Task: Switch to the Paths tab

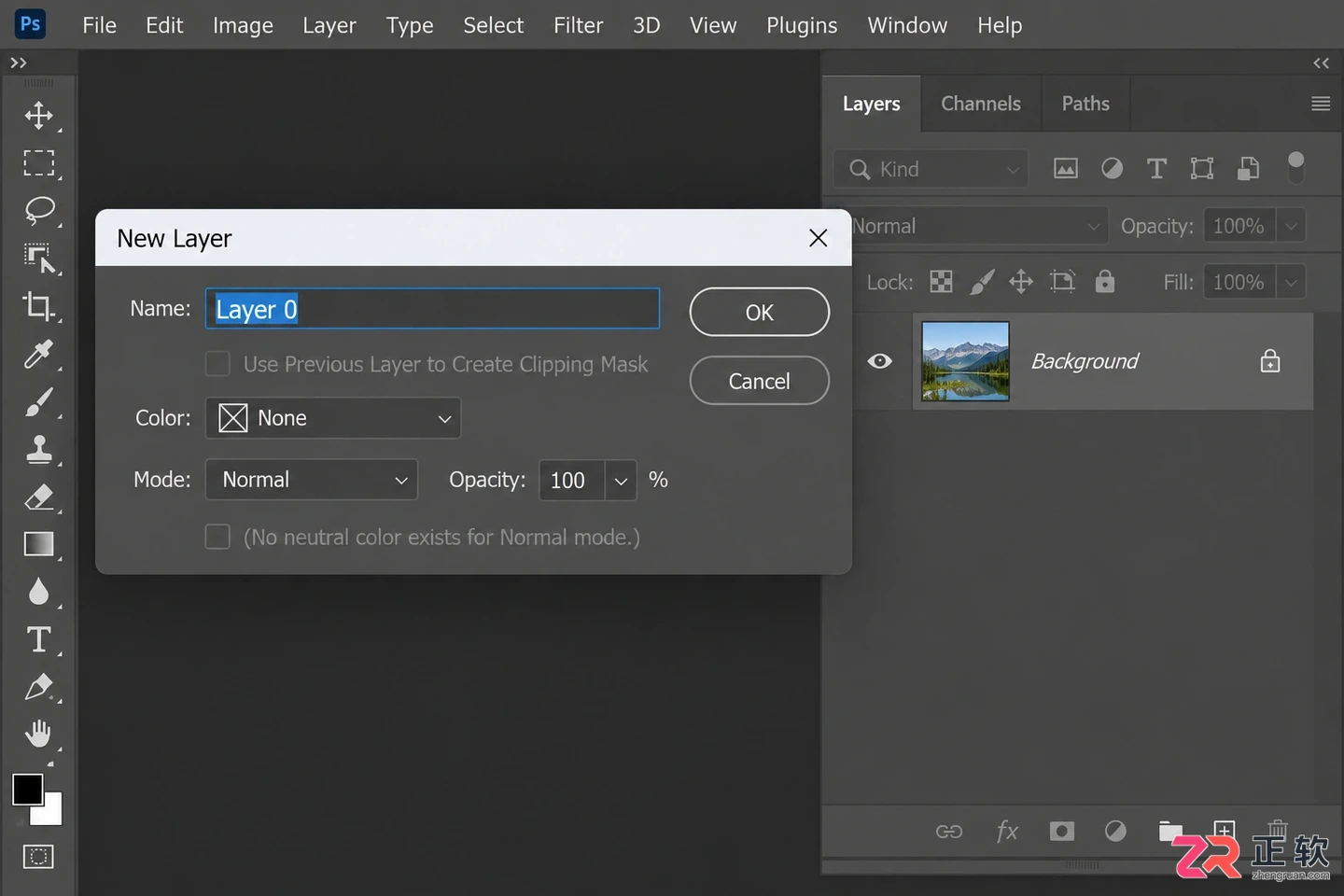Action: click(x=1085, y=104)
